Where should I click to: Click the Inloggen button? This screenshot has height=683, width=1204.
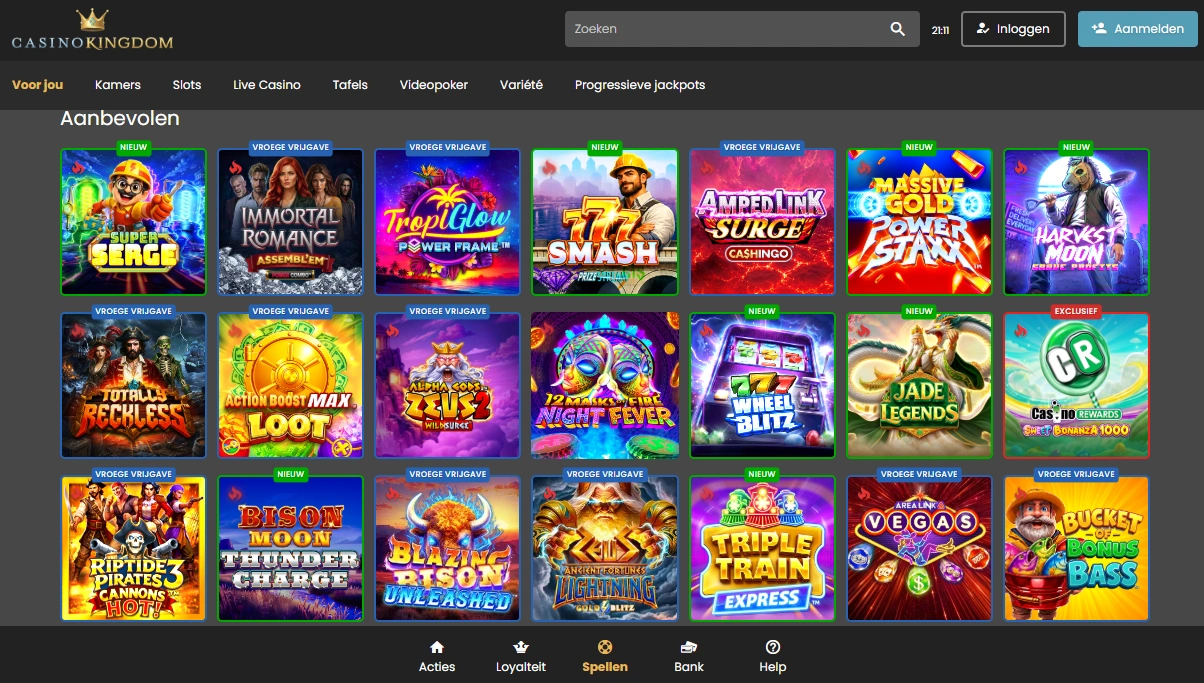coord(1013,29)
